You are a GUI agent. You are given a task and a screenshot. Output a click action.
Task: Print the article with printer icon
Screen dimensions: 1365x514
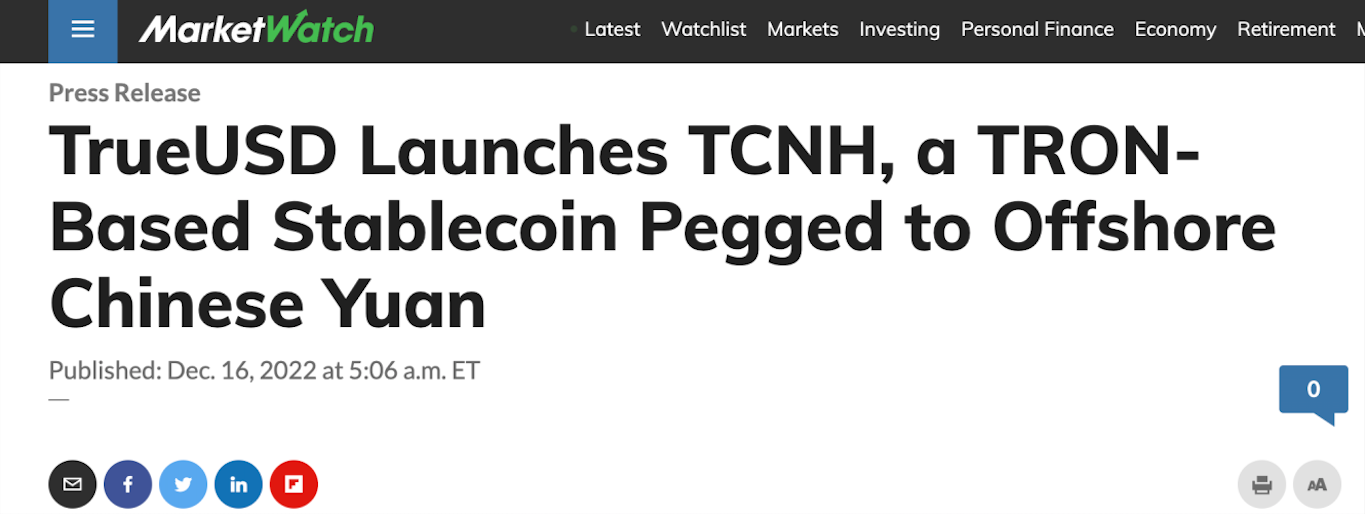(1262, 485)
